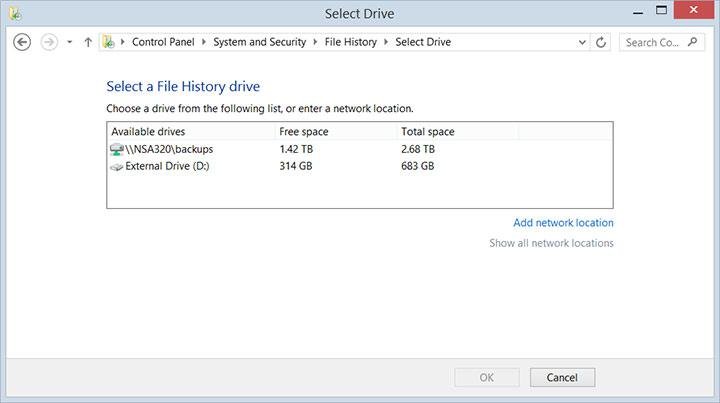720x403 pixels.
Task: Click the window icon in title bar
Action: click(x=12, y=12)
